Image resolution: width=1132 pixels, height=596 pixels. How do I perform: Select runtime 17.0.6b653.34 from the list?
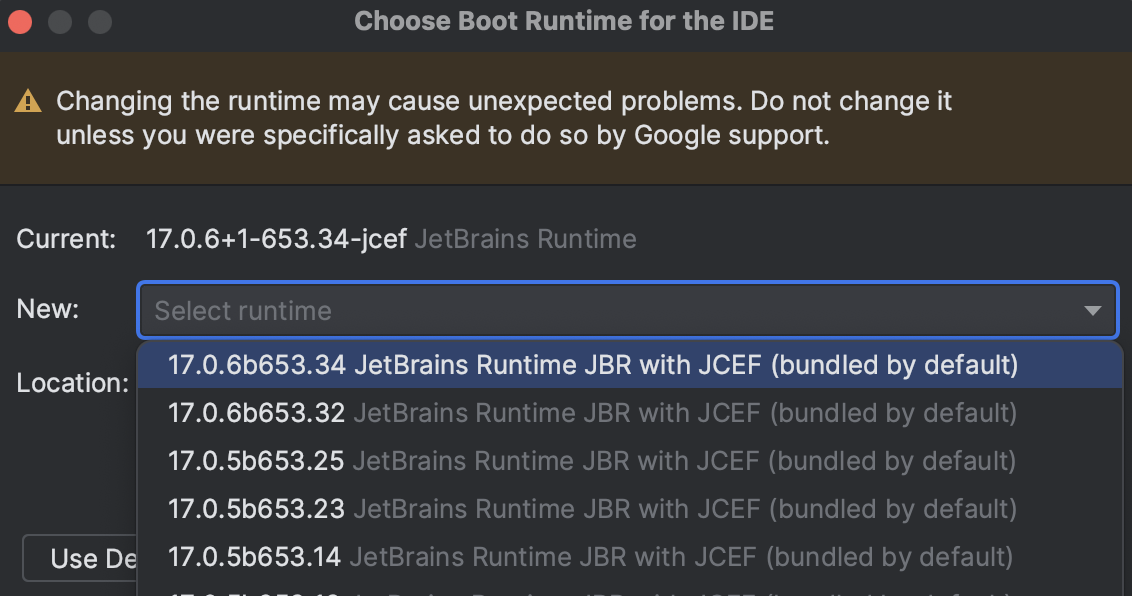[630, 365]
